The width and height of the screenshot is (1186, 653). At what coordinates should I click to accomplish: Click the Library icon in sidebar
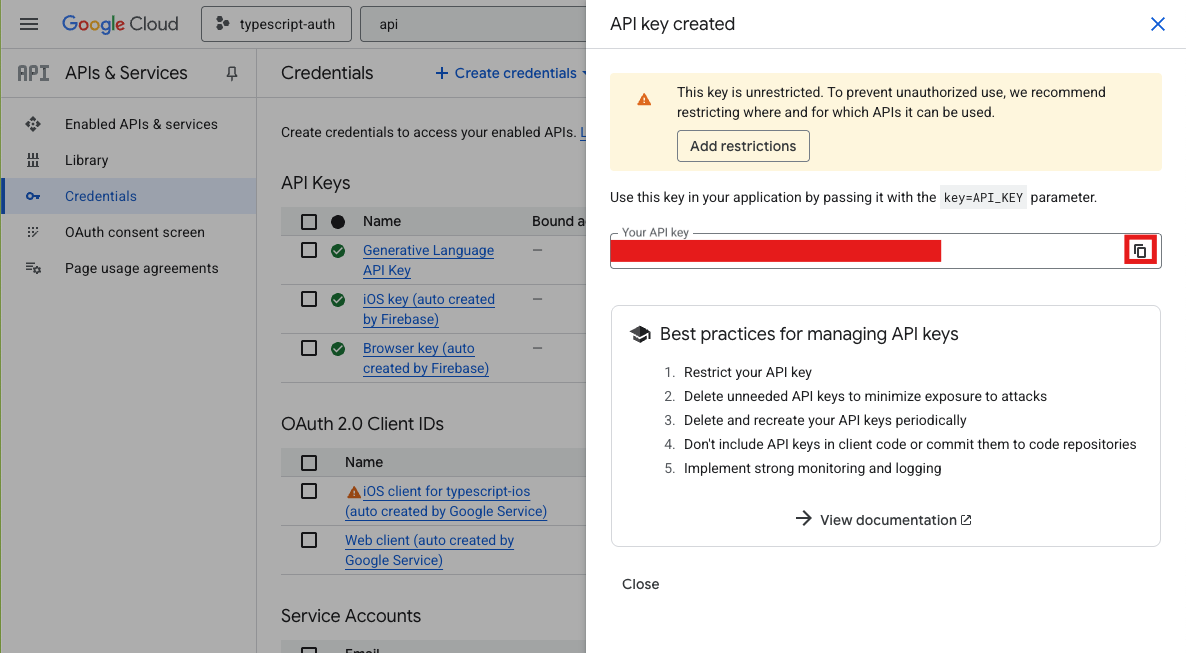pos(33,160)
